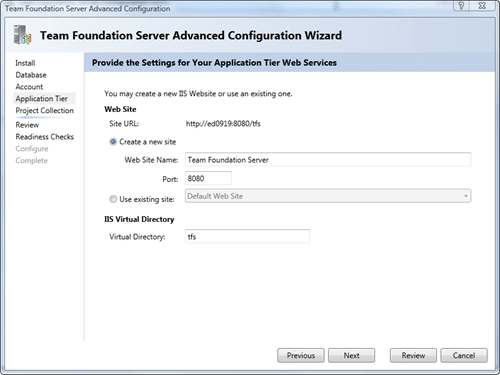The height and width of the screenshot is (375, 500).
Task: Click the site URL http://ed0919:8080/tfs
Action: pyautogui.click(x=223, y=124)
